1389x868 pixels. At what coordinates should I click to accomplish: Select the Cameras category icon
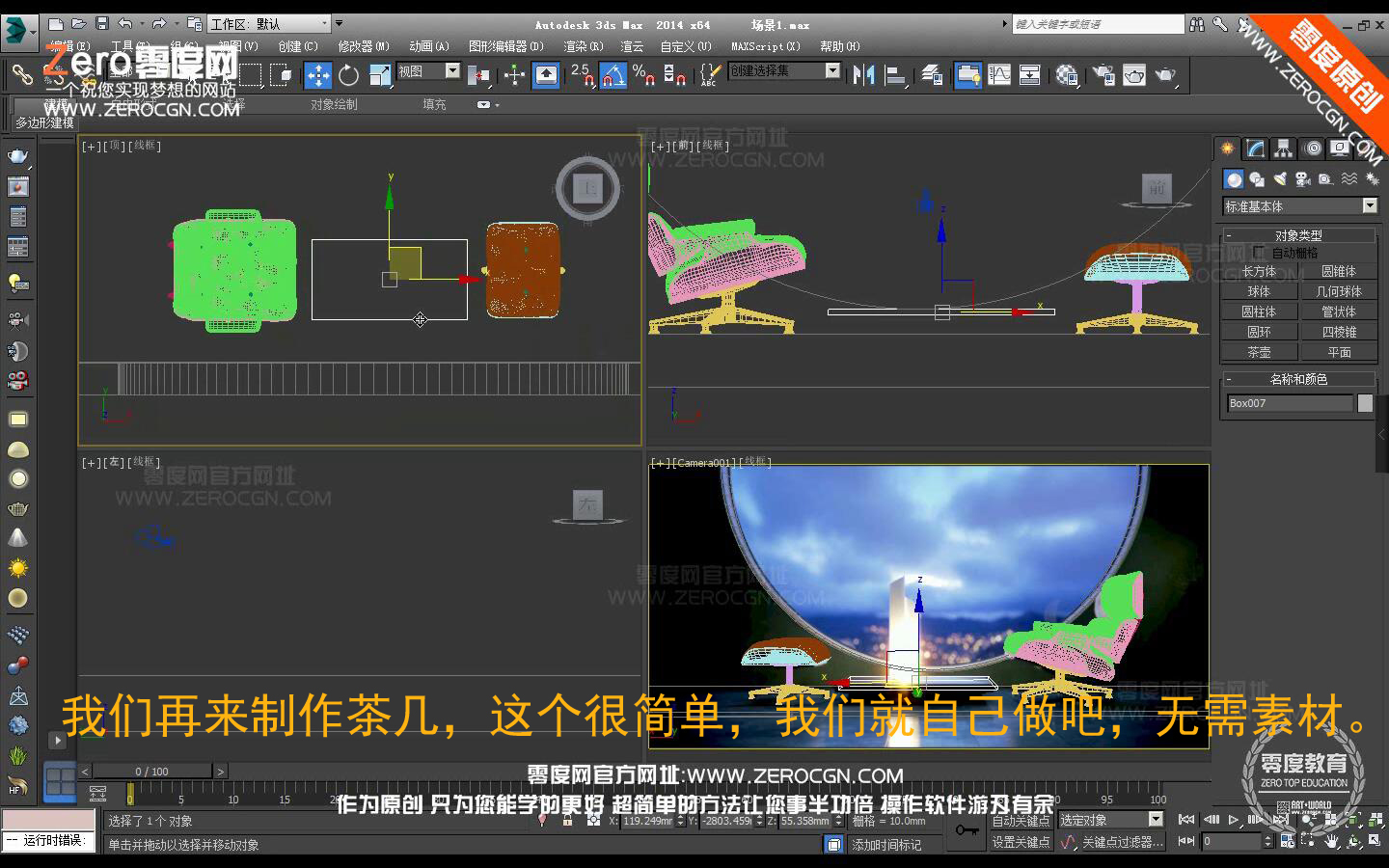click(1302, 178)
